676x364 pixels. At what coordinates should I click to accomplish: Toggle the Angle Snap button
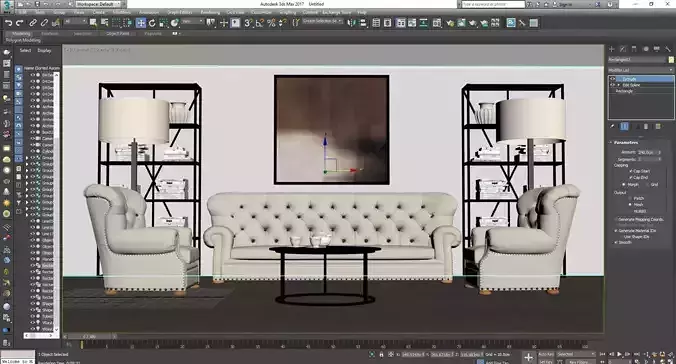[x=260, y=23]
